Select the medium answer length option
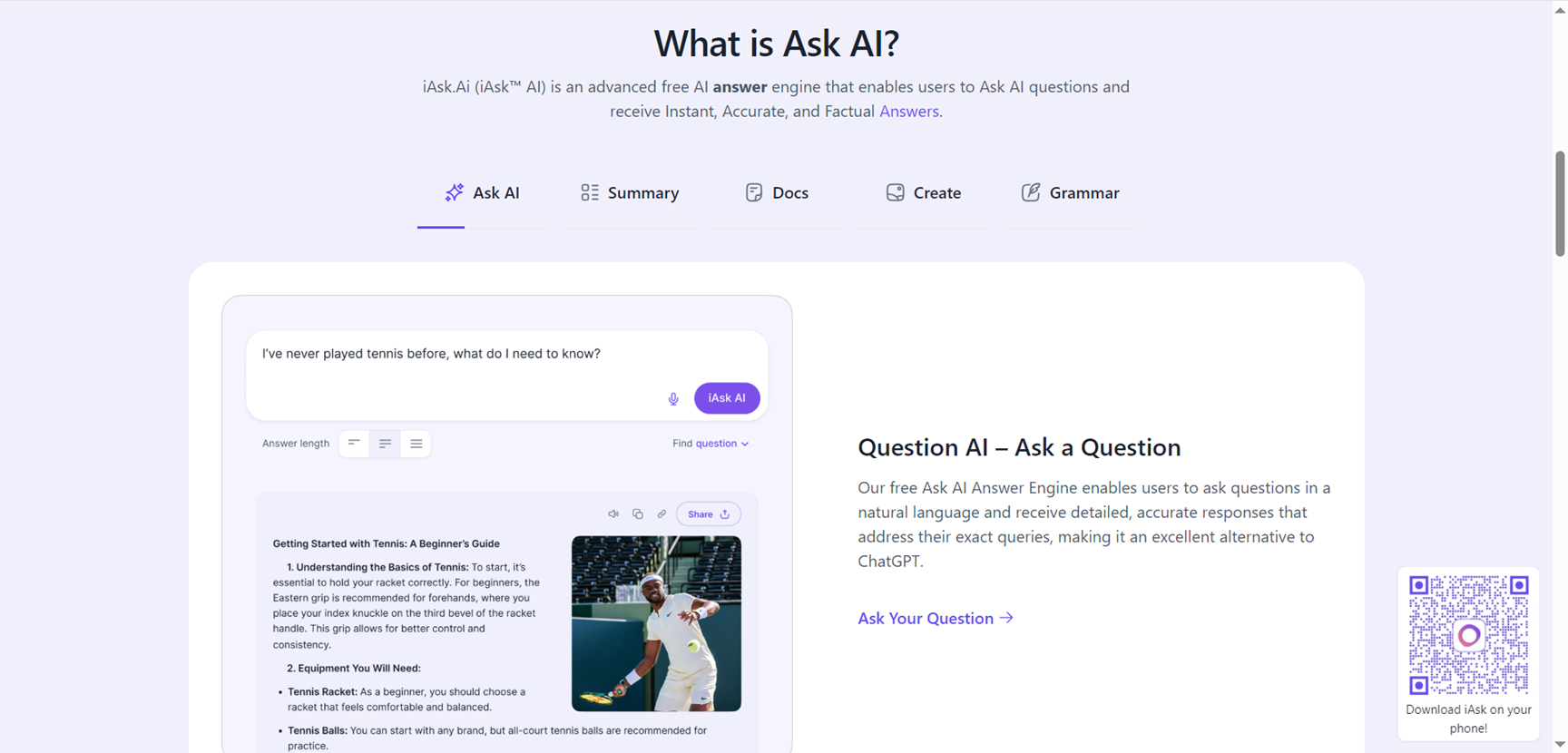This screenshot has width=1568, height=753. tap(385, 444)
